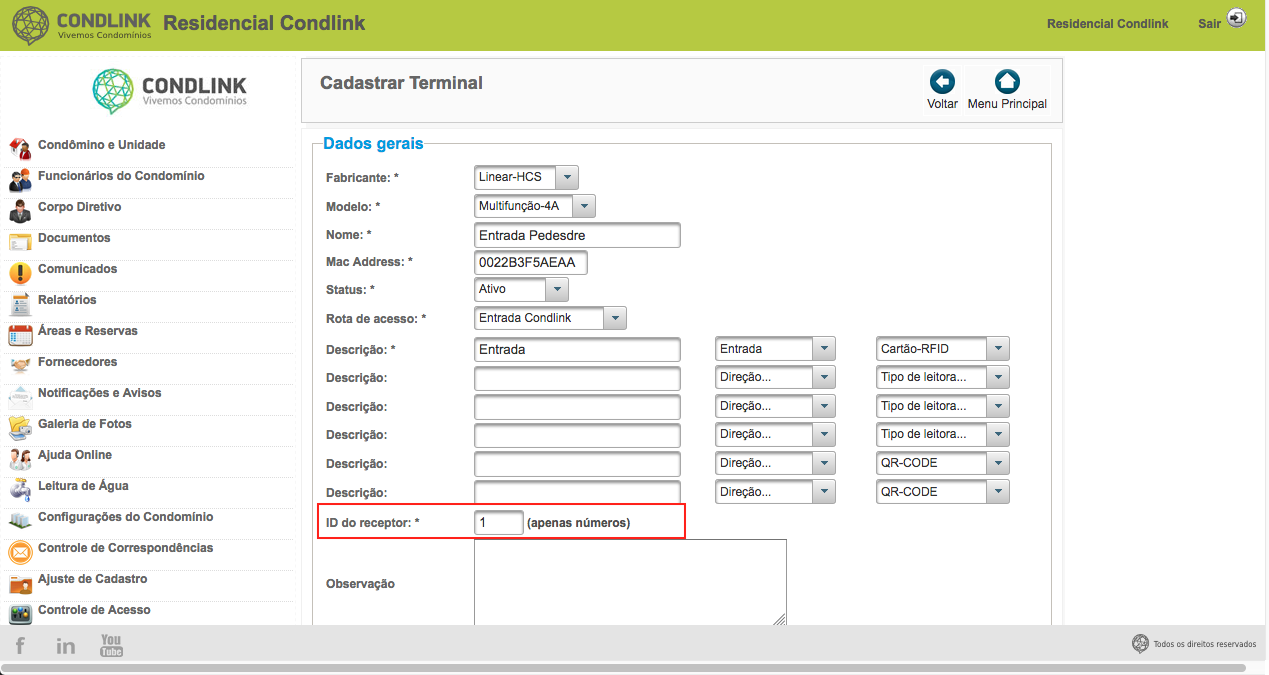Click the Sair link text
This screenshot has width=1269, height=675.
1209,23
